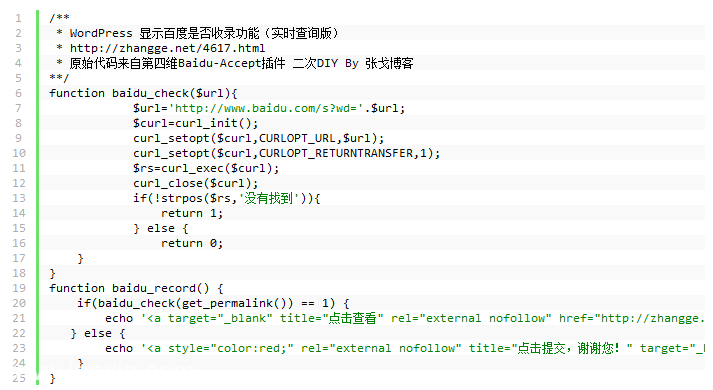The image size is (713, 390).
Task: Click the CURLOPT_RETURNTRANSFER constant
Action: pos(336,153)
